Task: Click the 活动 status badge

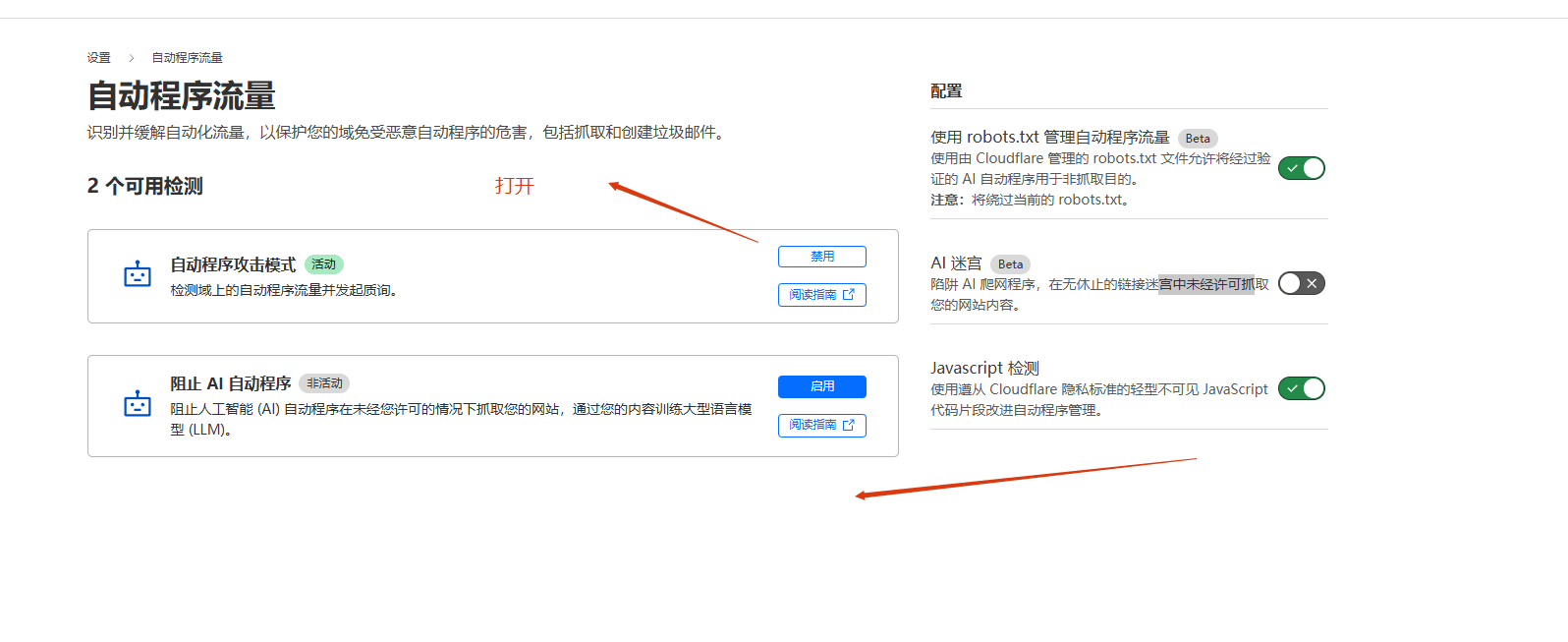Action: point(324,264)
